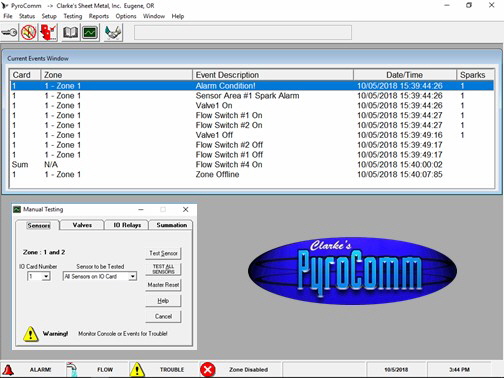Open the book log toolbar icon
Image resolution: width=504 pixels, height=378 pixels.
(70, 33)
